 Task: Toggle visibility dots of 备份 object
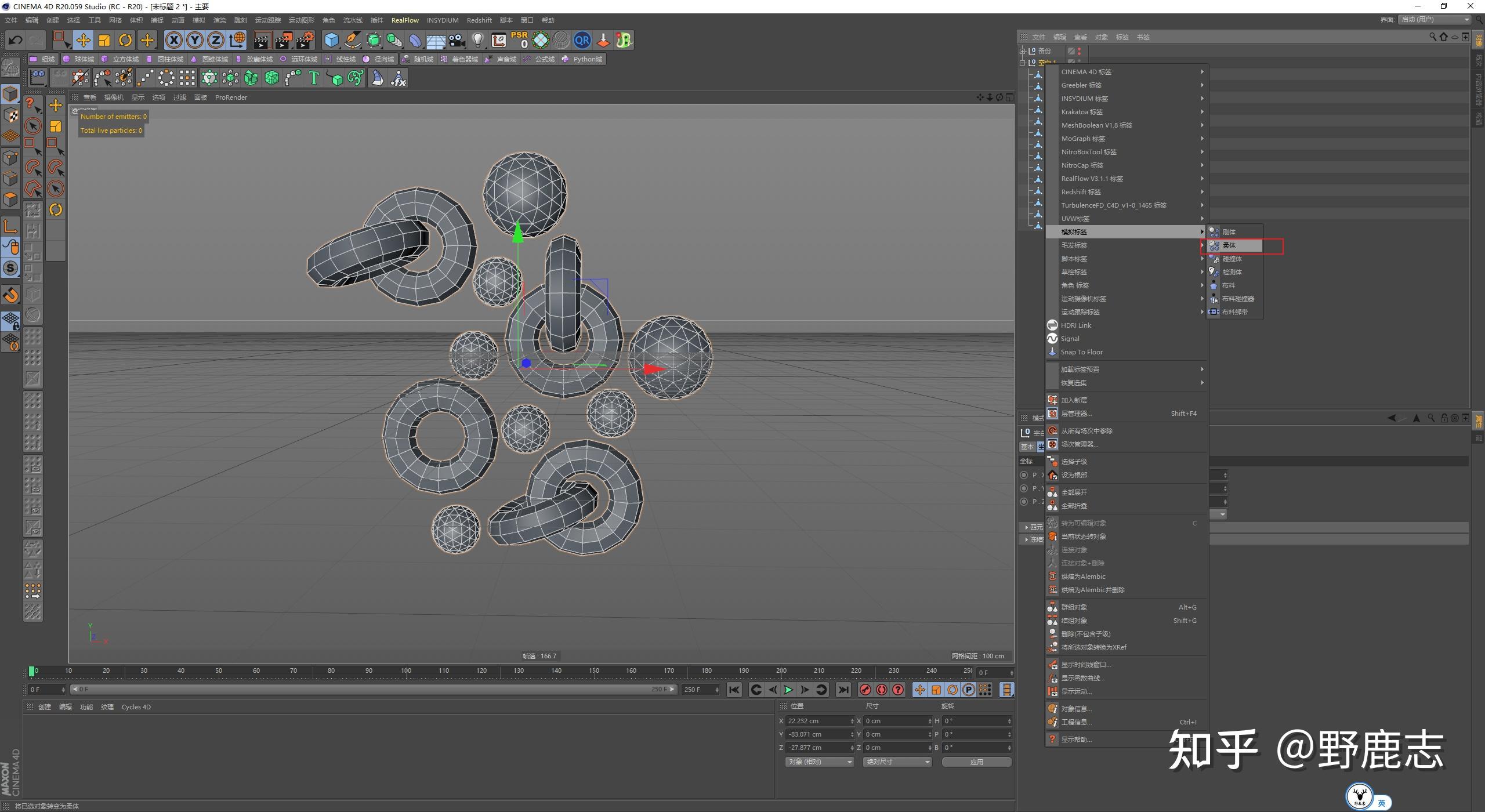coord(1079,51)
